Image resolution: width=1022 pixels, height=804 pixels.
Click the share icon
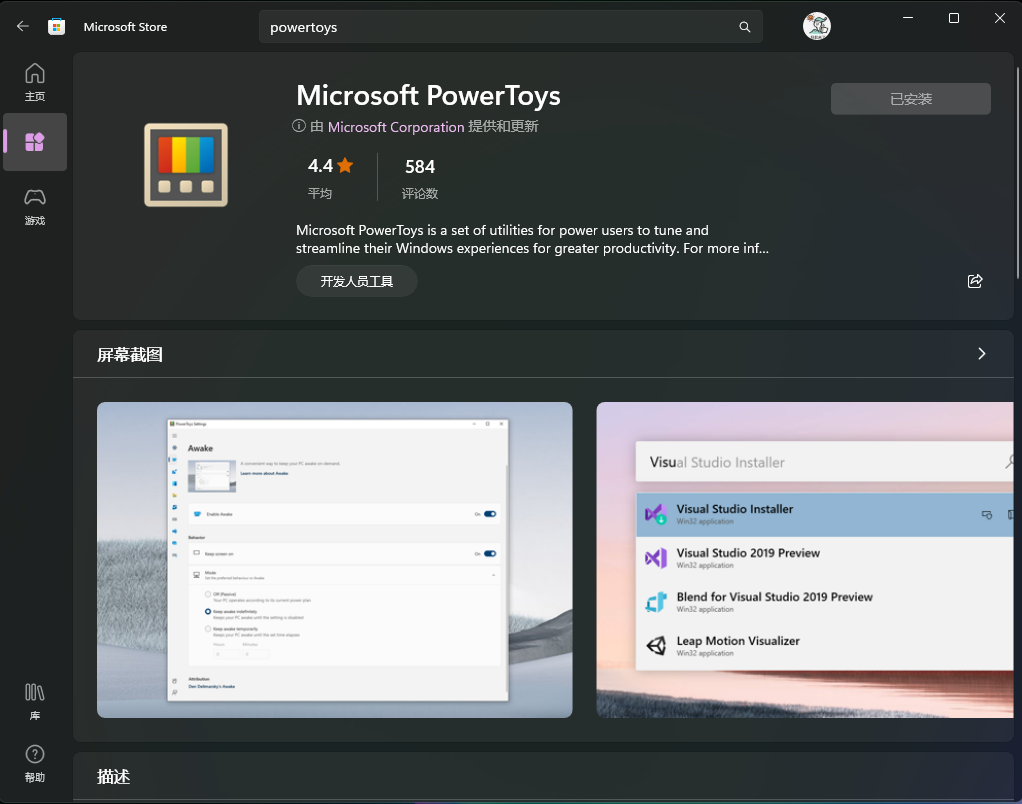click(975, 281)
